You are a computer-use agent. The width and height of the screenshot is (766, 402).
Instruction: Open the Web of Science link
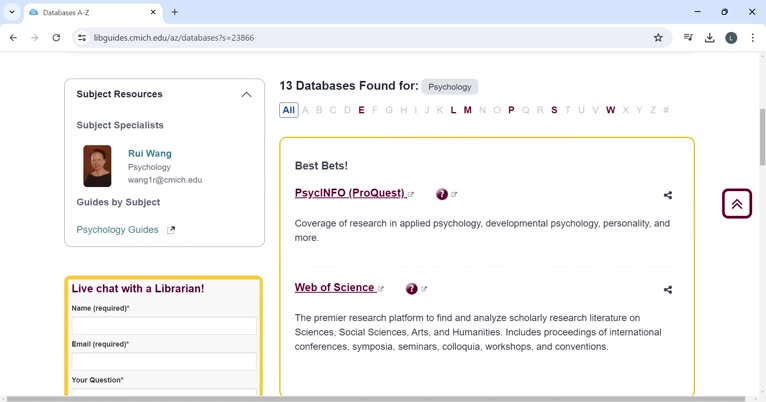click(x=335, y=287)
